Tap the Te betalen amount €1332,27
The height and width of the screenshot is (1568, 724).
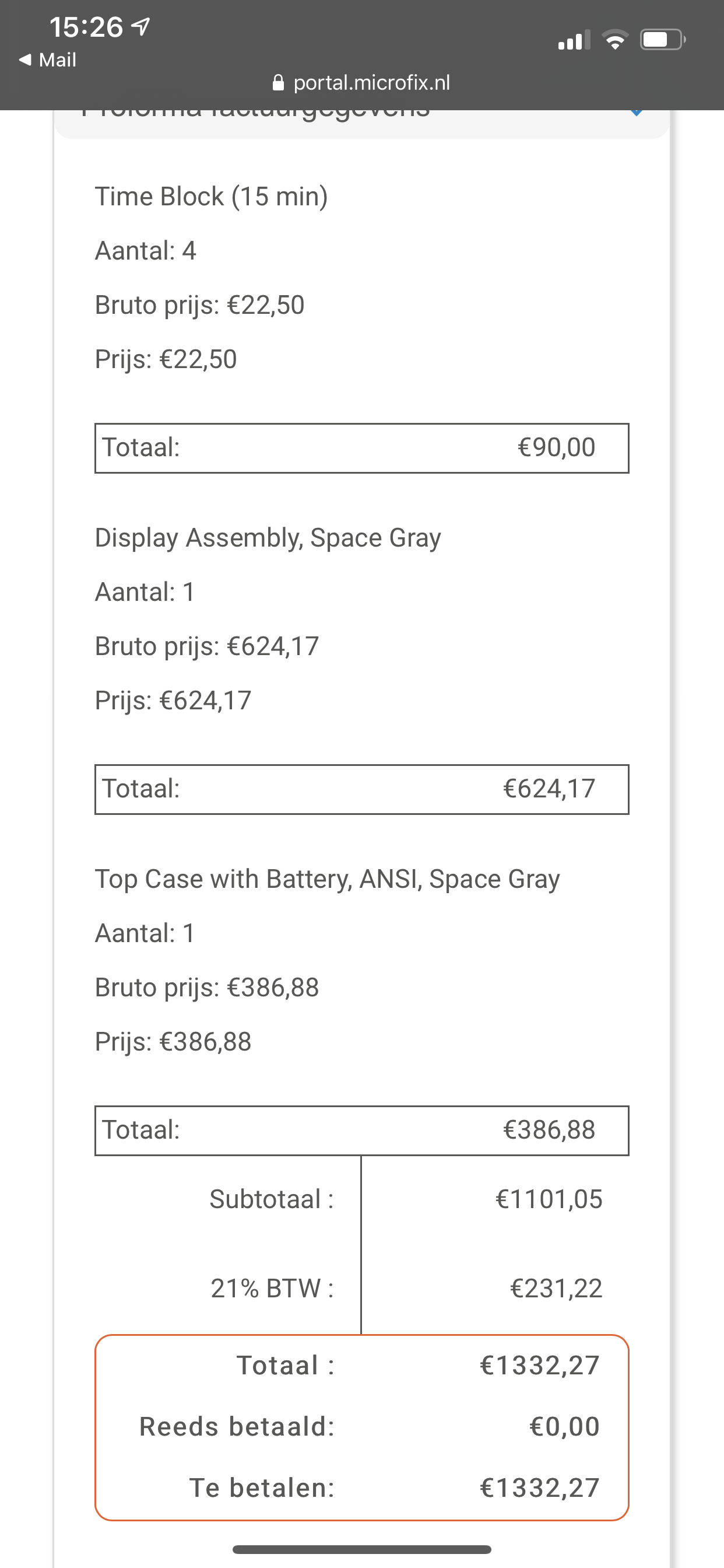[x=538, y=1487]
